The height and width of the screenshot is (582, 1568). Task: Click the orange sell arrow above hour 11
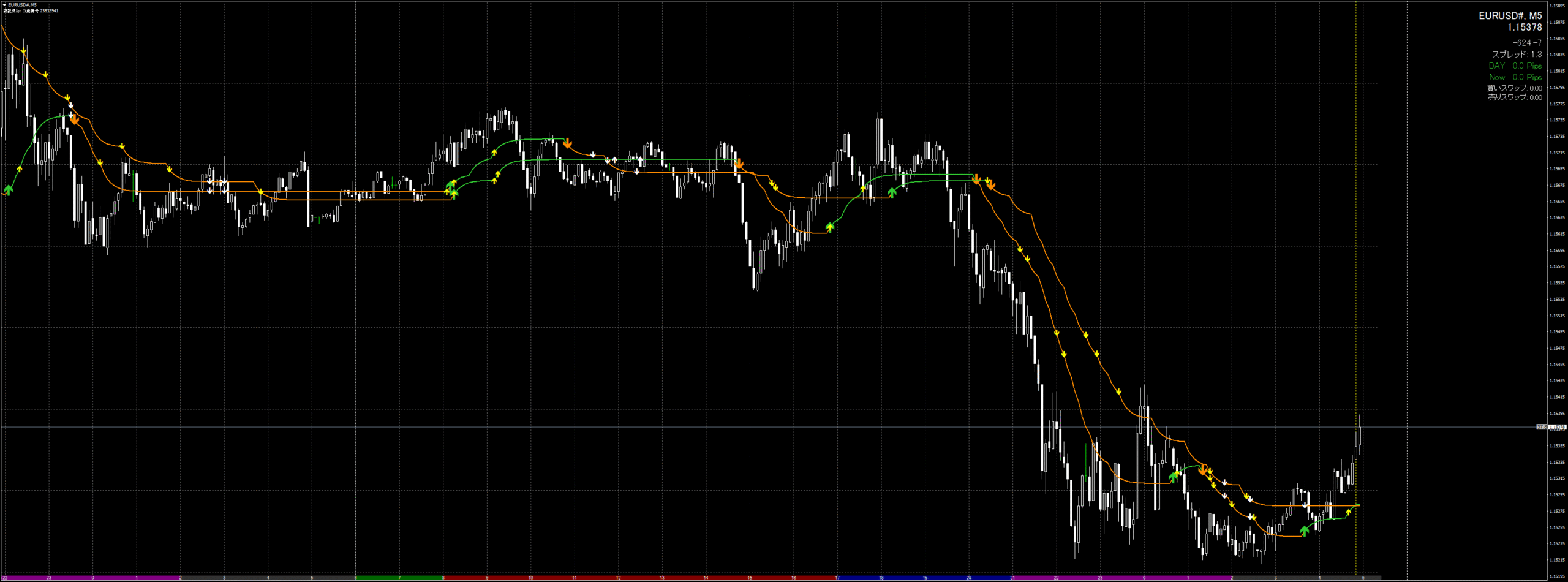(568, 143)
